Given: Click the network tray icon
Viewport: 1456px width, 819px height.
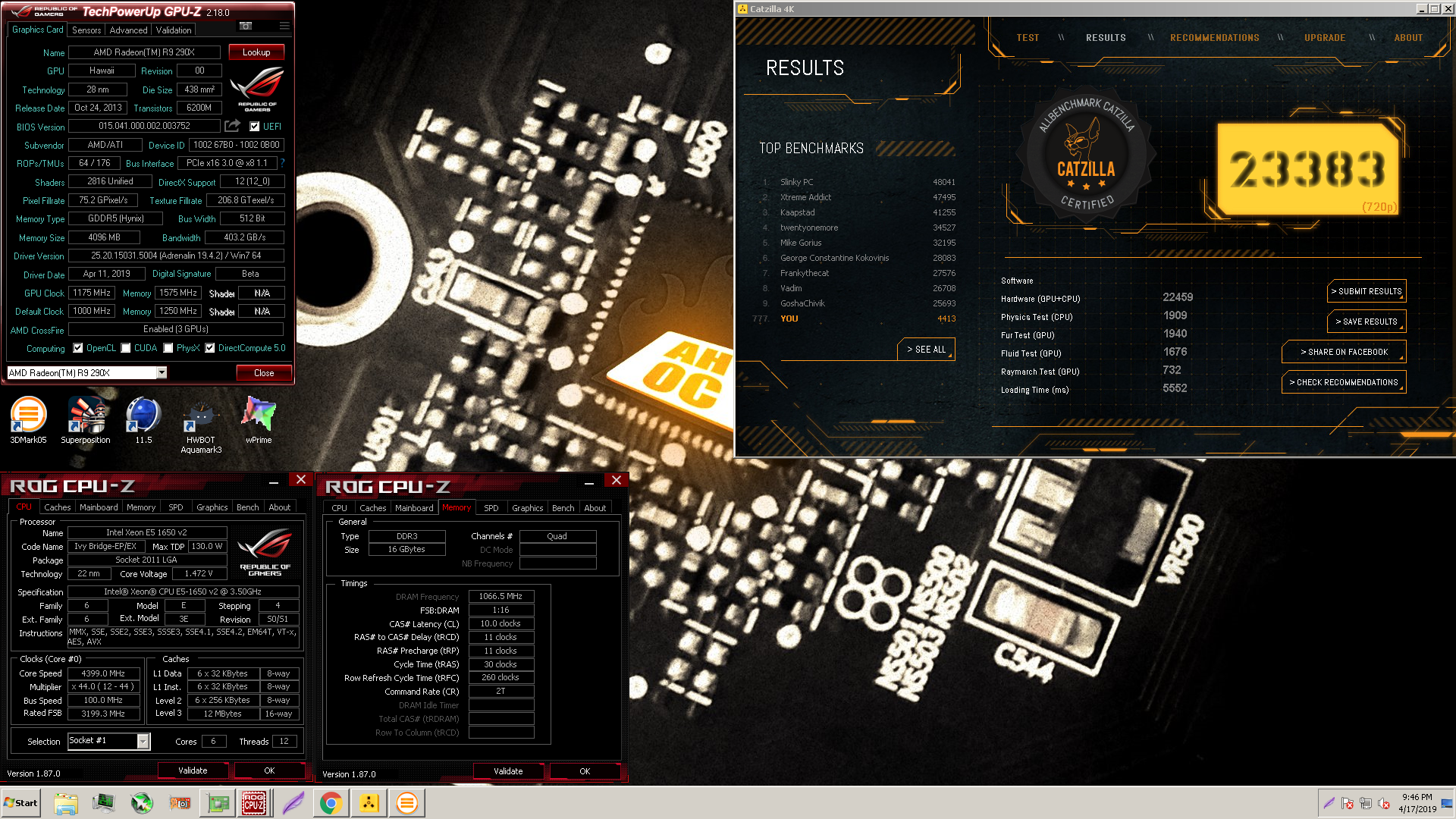Looking at the screenshot, I should 1366,803.
